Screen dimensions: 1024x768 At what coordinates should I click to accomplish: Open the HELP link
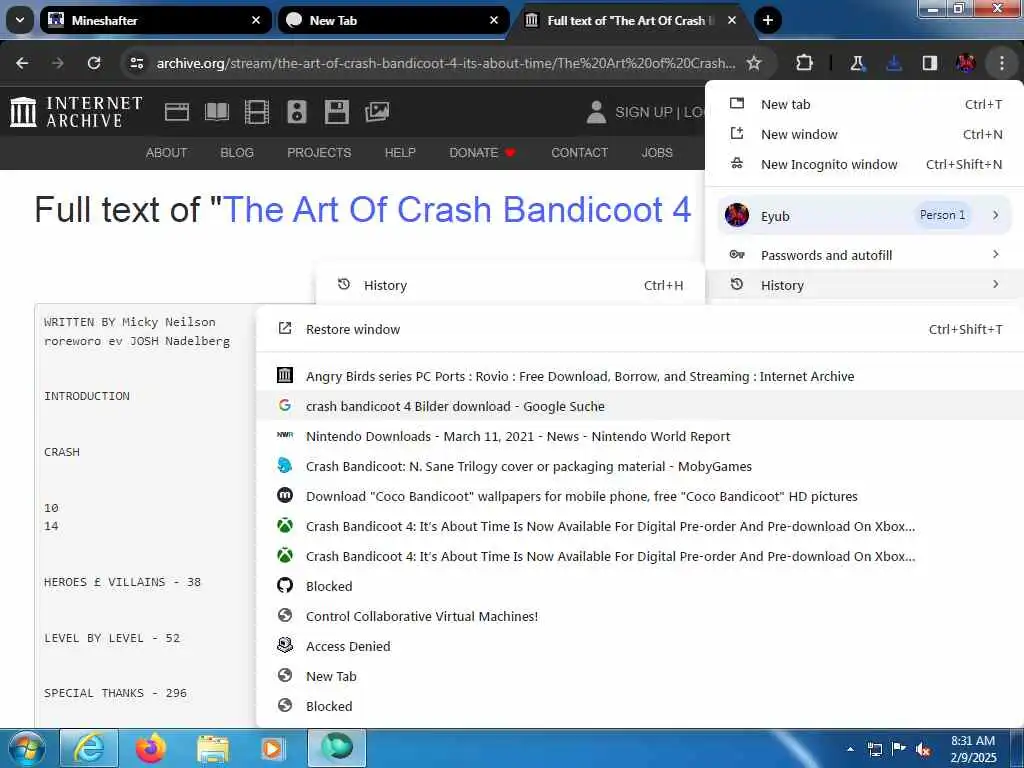pyautogui.click(x=400, y=153)
